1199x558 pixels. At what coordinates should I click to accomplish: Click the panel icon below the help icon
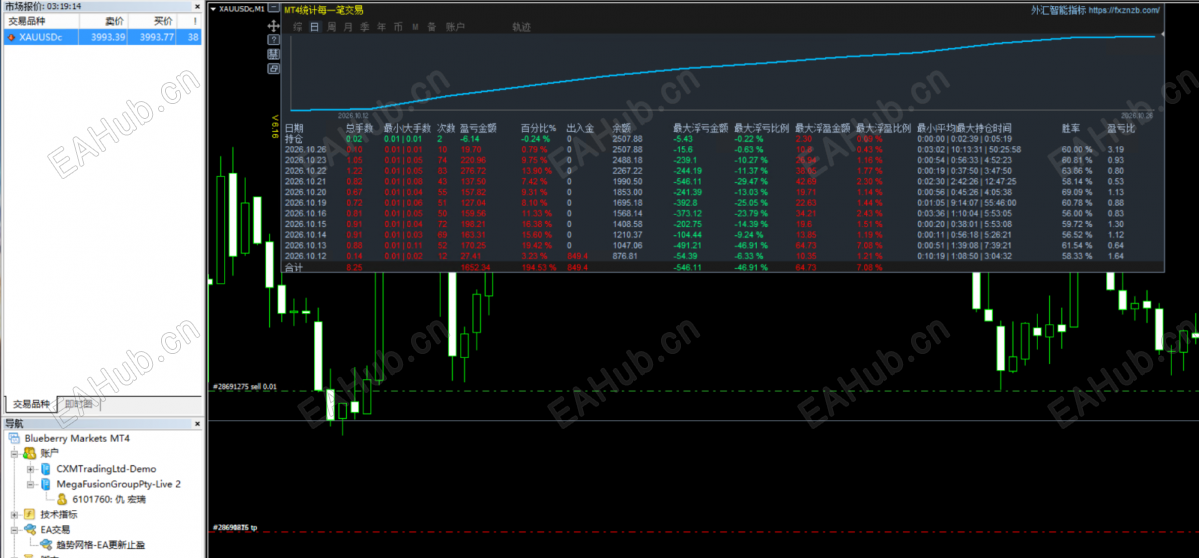[273, 54]
